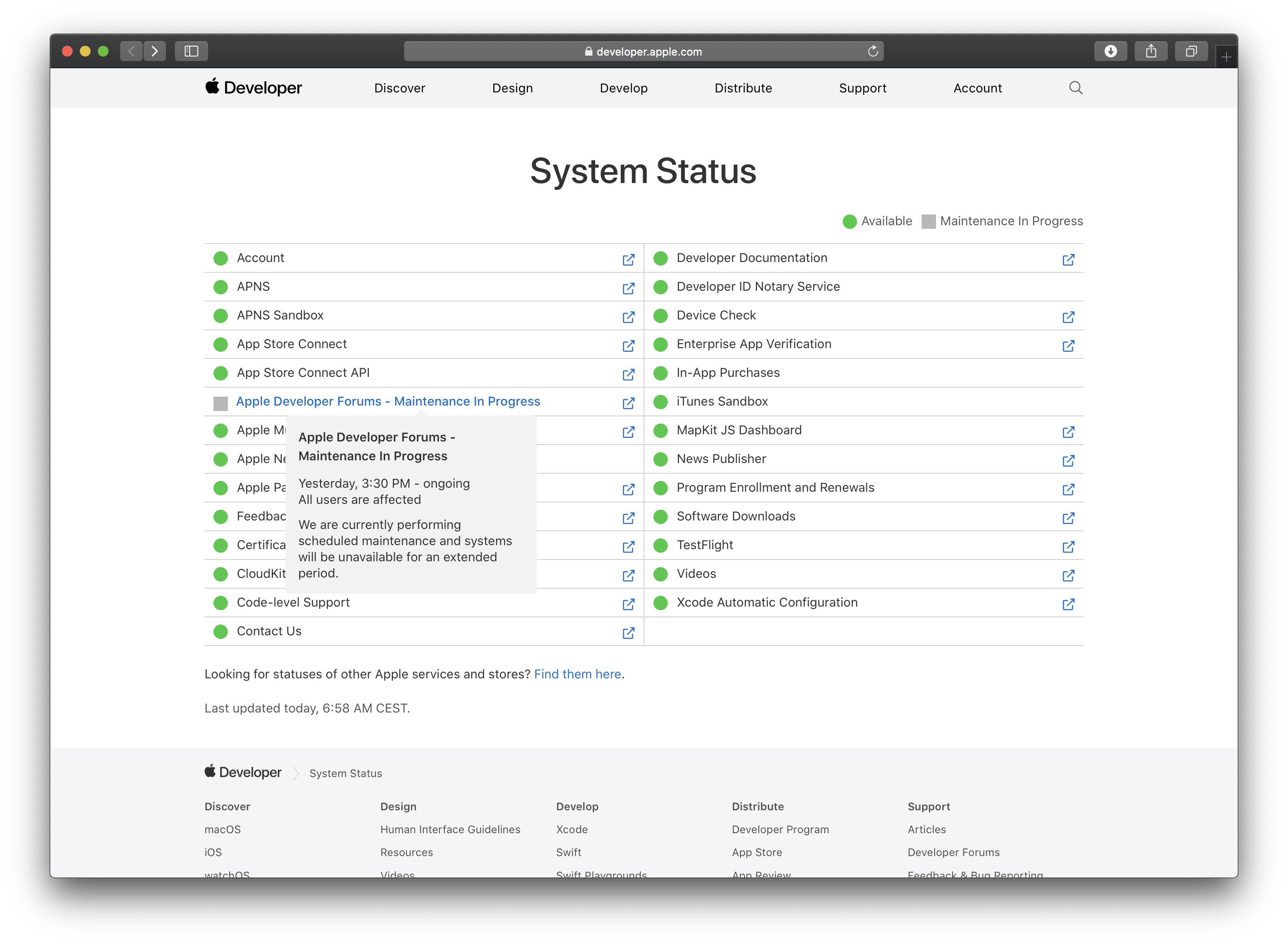Viewport: 1288px width, 944px height.
Task: Click 'In-App Purchases' row text
Action: click(728, 372)
